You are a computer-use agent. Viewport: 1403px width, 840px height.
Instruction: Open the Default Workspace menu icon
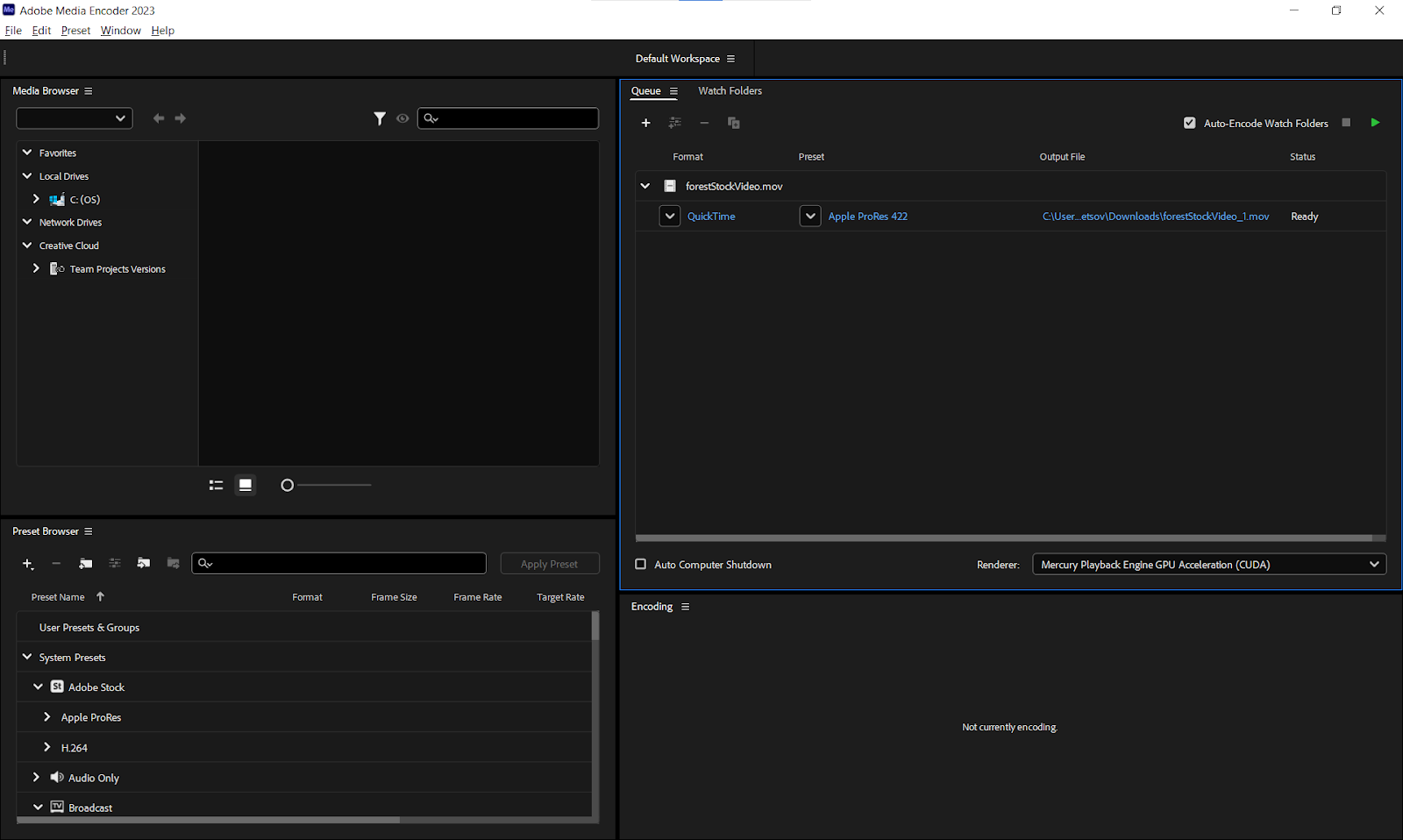730,59
